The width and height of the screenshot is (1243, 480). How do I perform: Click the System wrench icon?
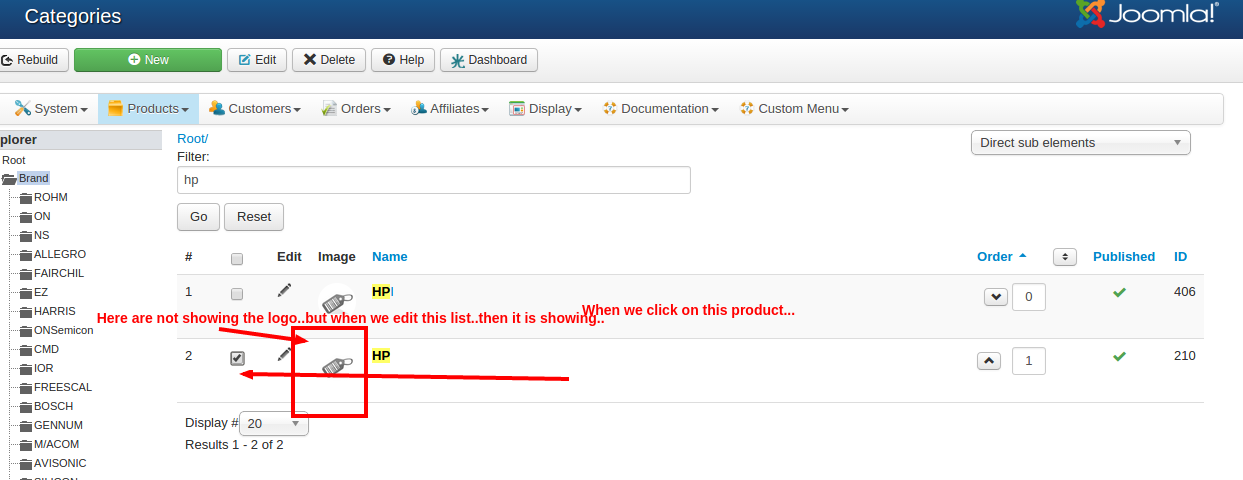[x=22, y=108]
